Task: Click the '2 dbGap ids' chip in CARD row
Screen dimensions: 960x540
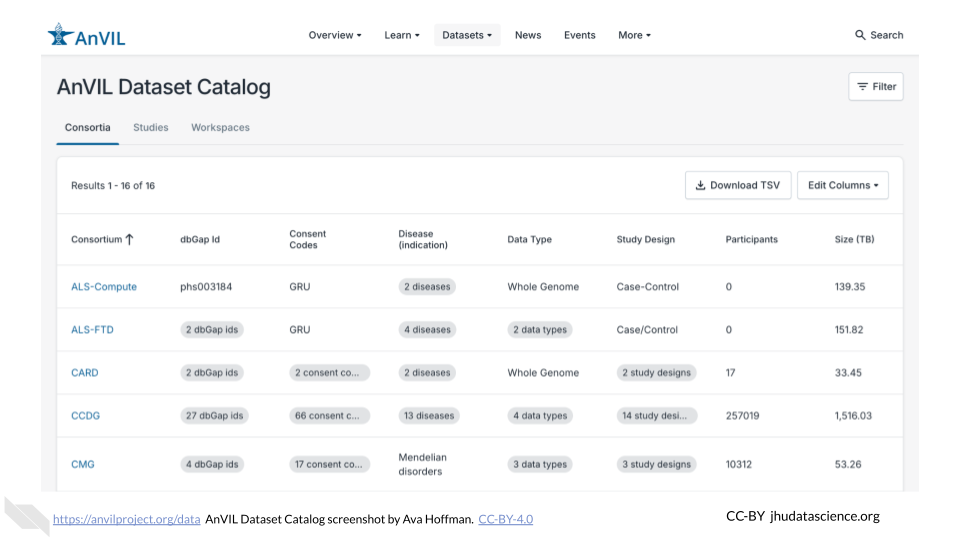Action: tap(212, 372)
